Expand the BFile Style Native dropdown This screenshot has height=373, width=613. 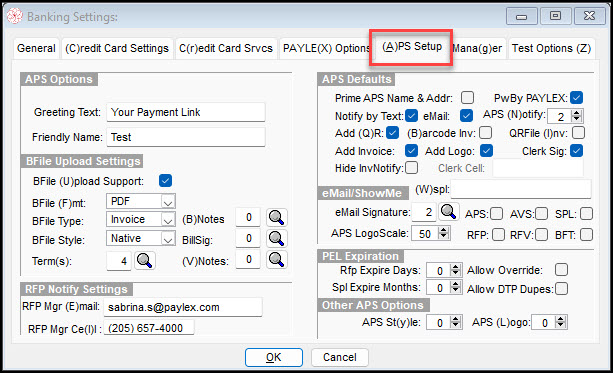coord(168,239)
